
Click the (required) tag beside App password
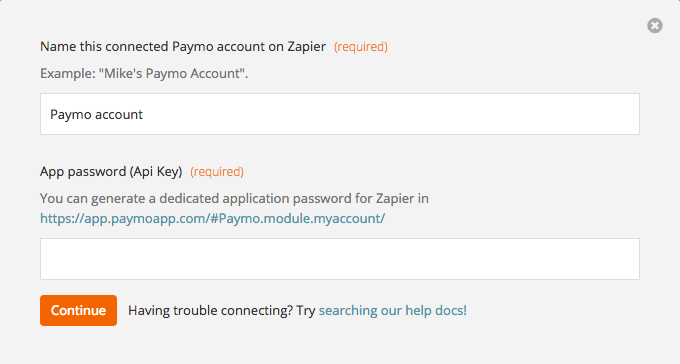[217, 172]
